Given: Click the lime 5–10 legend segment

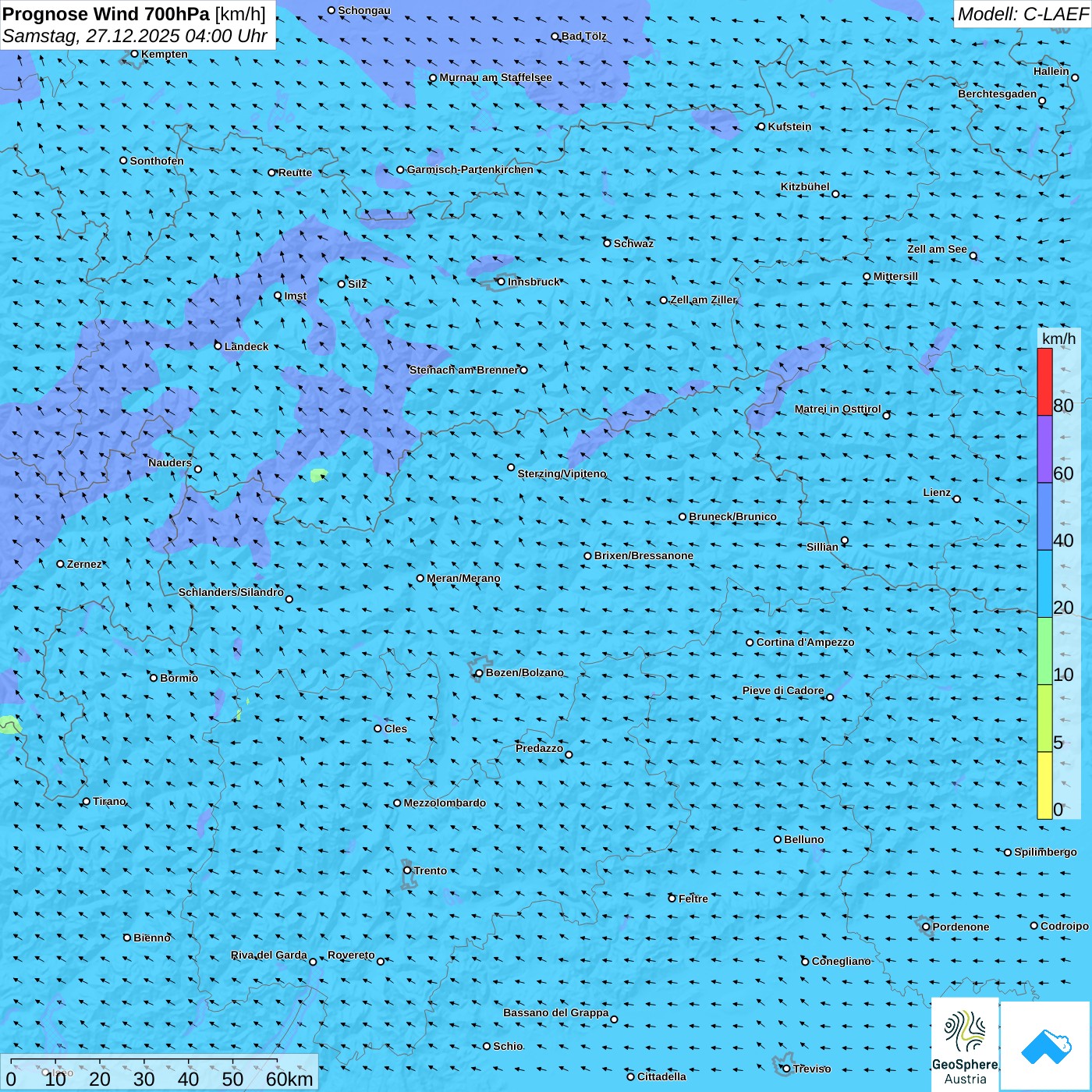Looking at the screenshot, I should (x=1044, y=718).
